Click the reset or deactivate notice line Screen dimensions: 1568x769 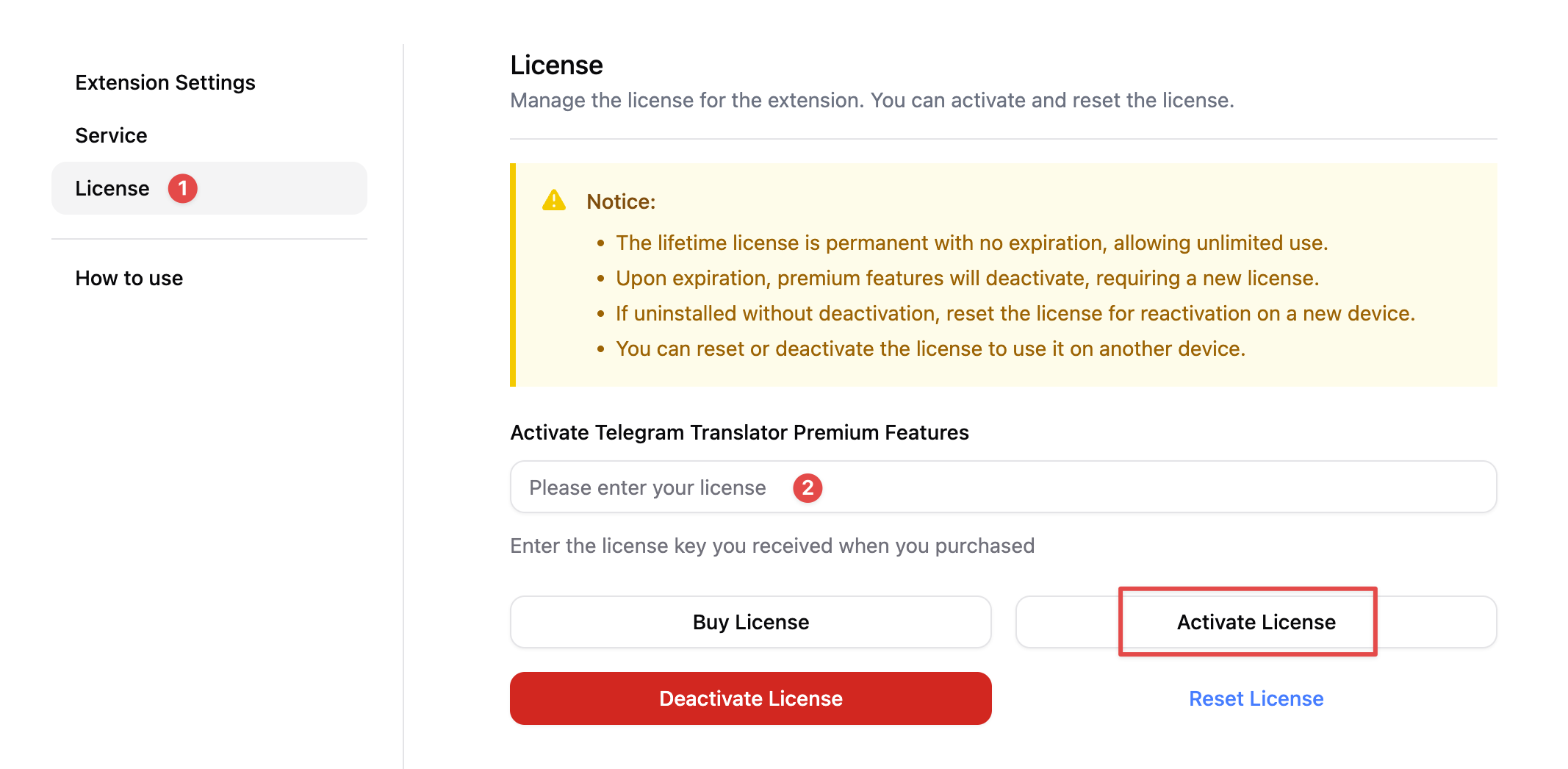click(930, 348)
